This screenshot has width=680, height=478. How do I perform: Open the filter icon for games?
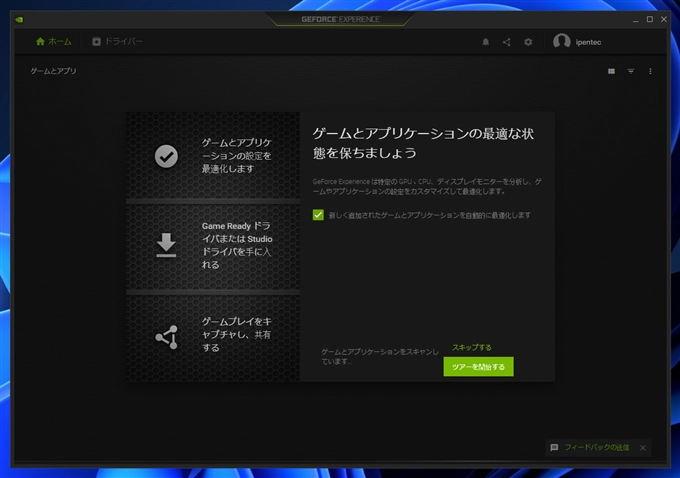tap(631, 71)
